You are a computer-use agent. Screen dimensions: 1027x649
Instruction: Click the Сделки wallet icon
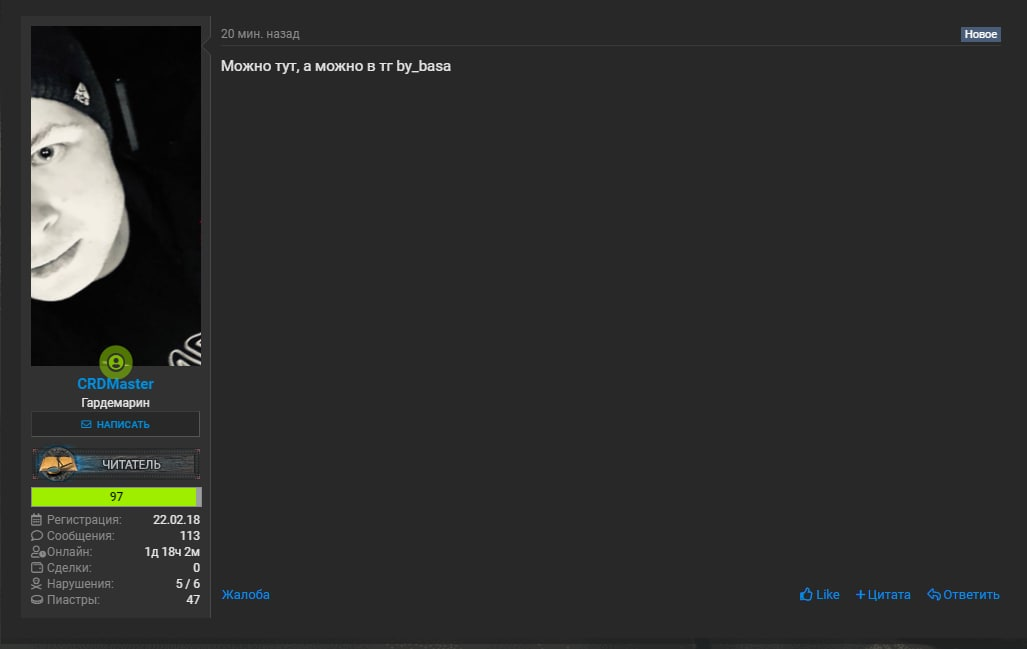[x=37, y=568]
